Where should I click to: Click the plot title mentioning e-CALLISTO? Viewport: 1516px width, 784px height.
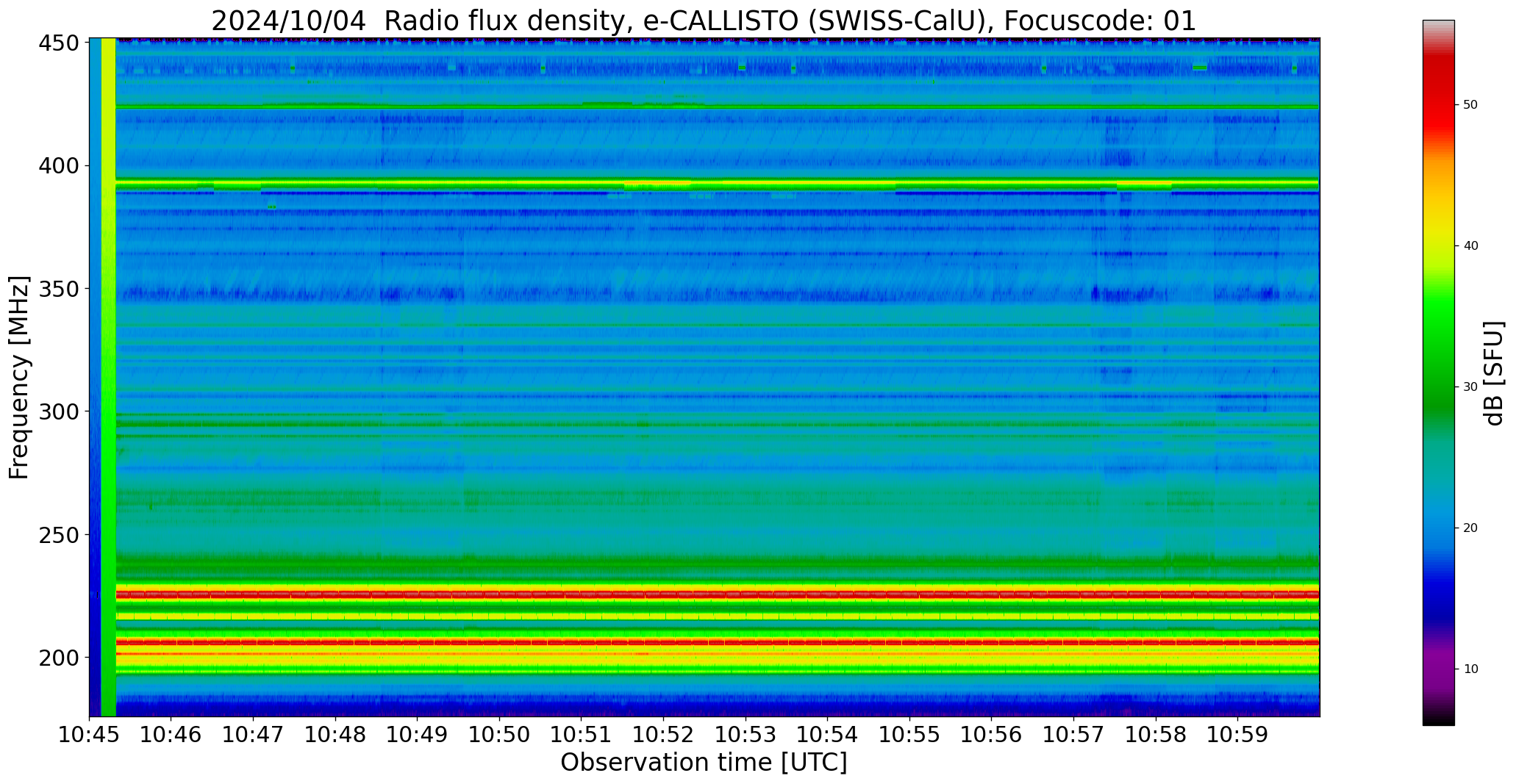coord(704,21)
